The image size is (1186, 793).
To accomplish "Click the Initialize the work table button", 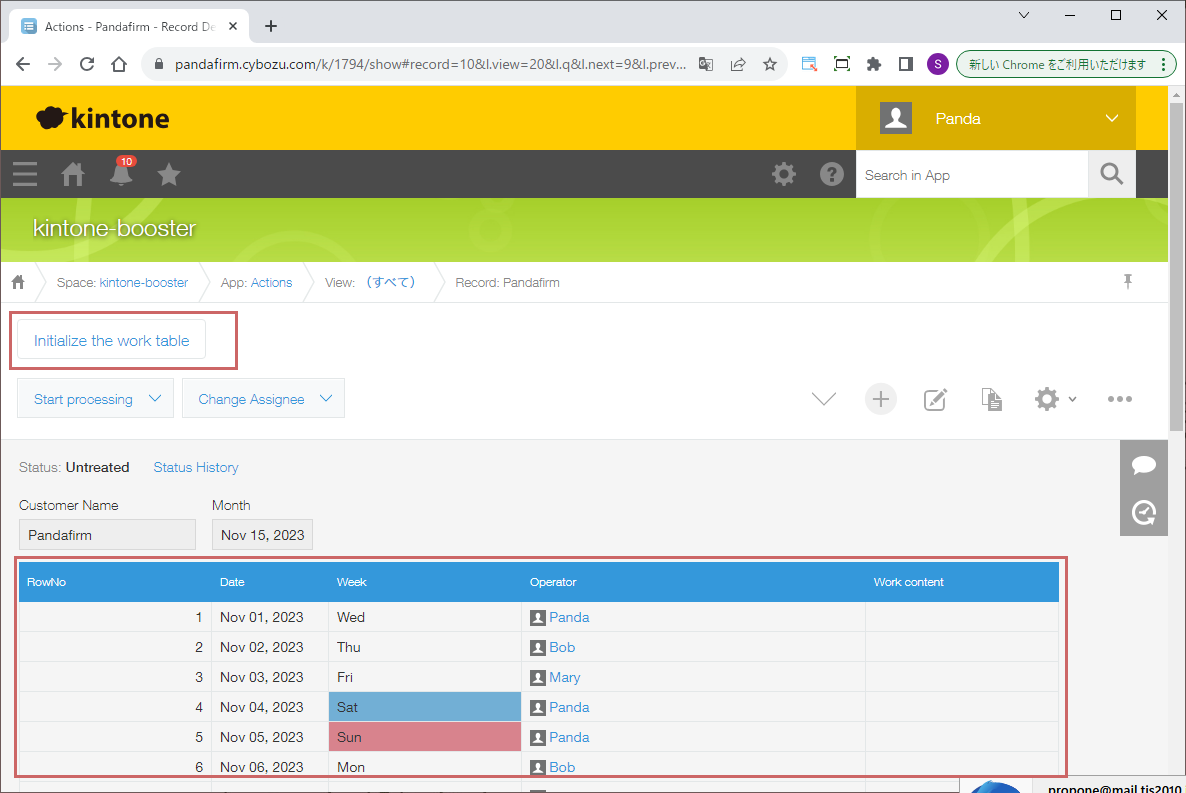I will [x=111, y=341].
